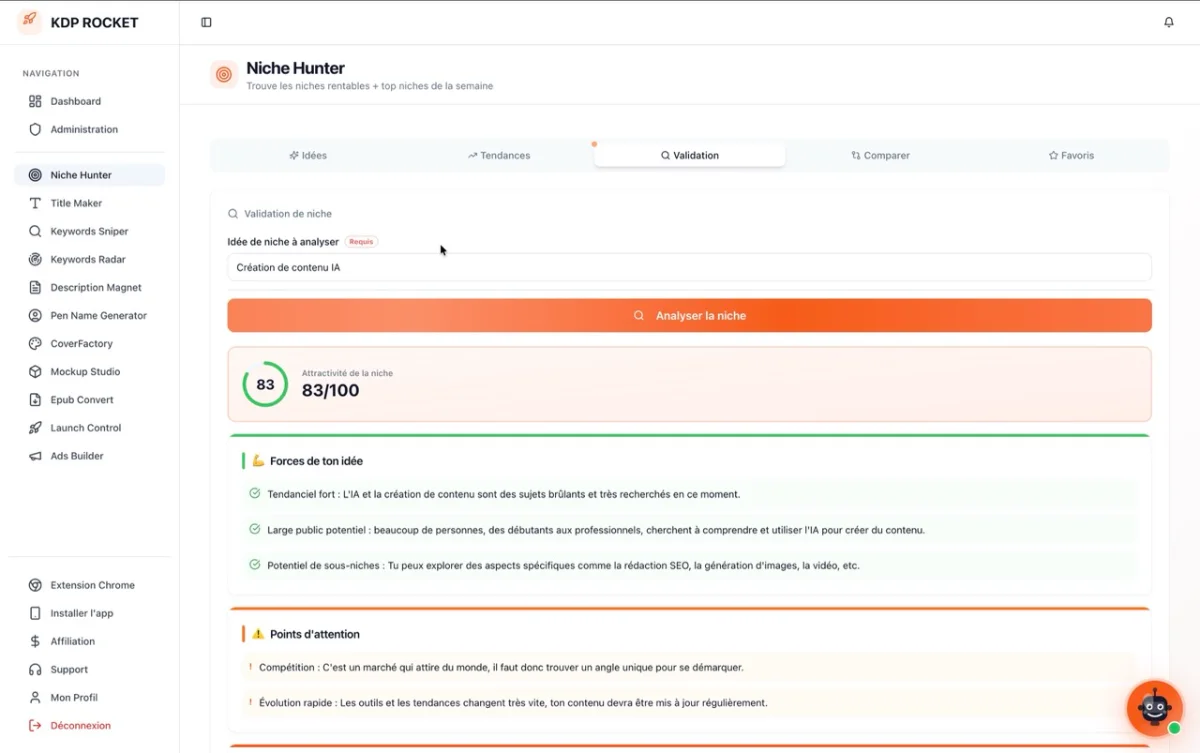Open the Favoris tab

1071,155
